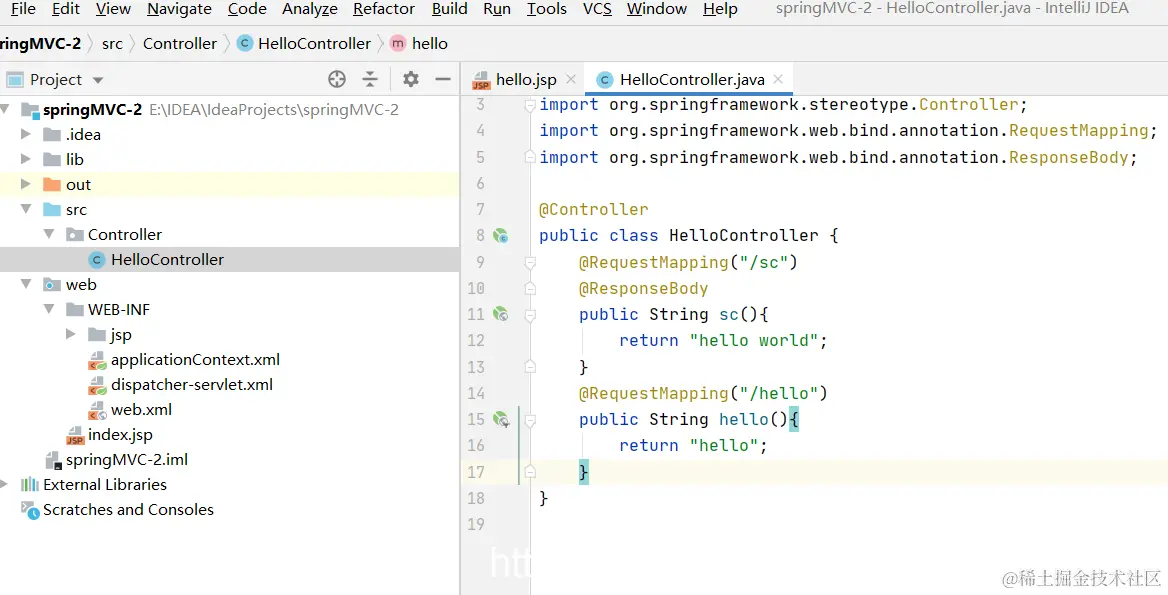1168x595 pixels.
Task: Select HelloController in the project tree
Action: (167, 259)
